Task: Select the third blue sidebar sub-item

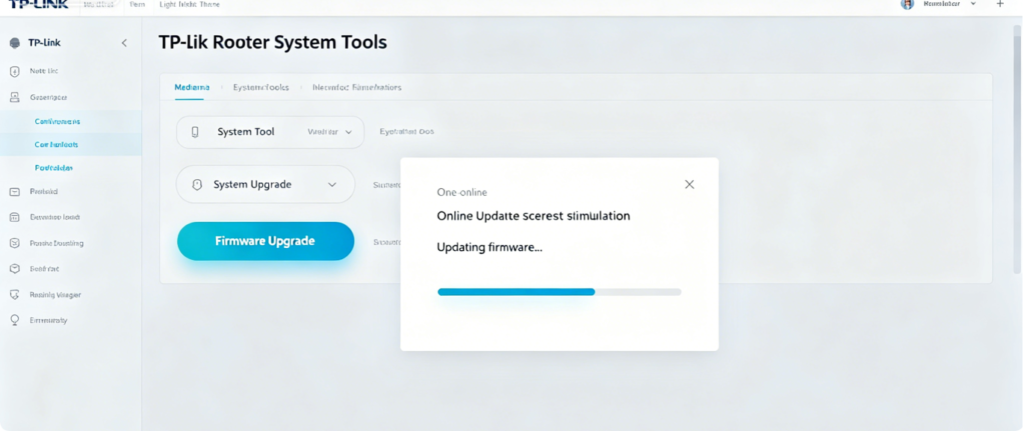Action: coord(54,168)
